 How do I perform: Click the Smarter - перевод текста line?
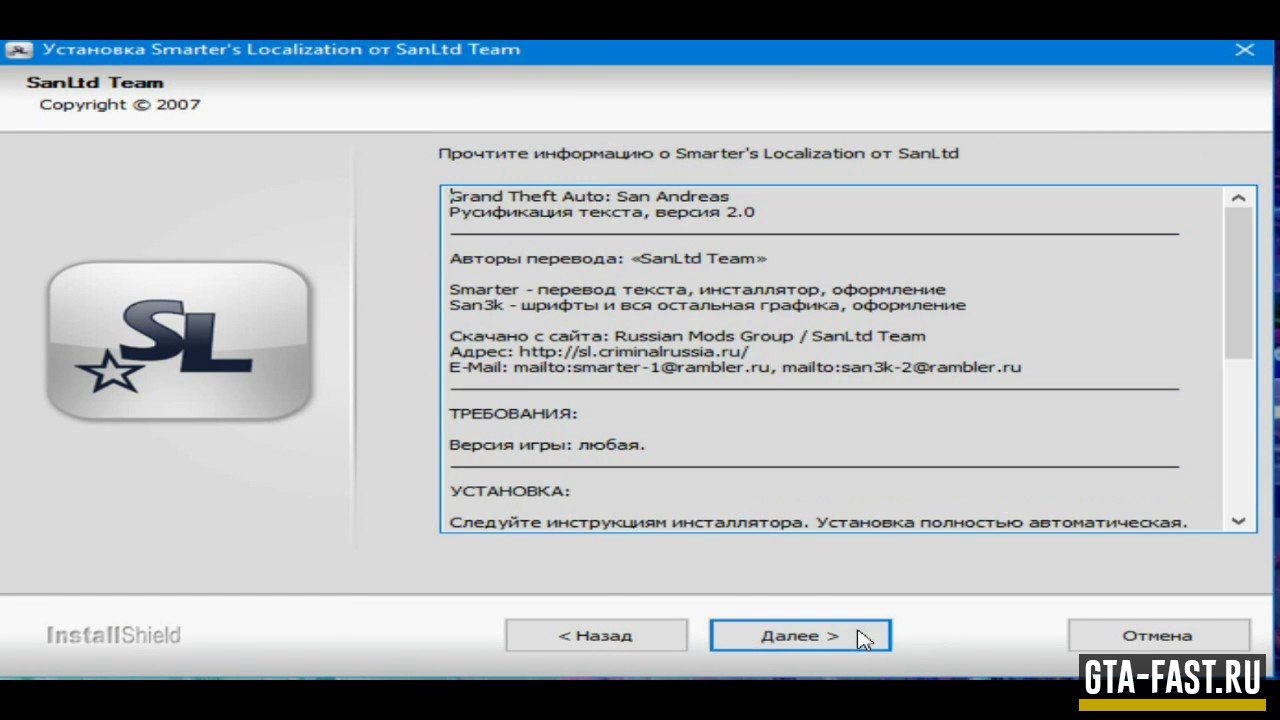point(697,290)
